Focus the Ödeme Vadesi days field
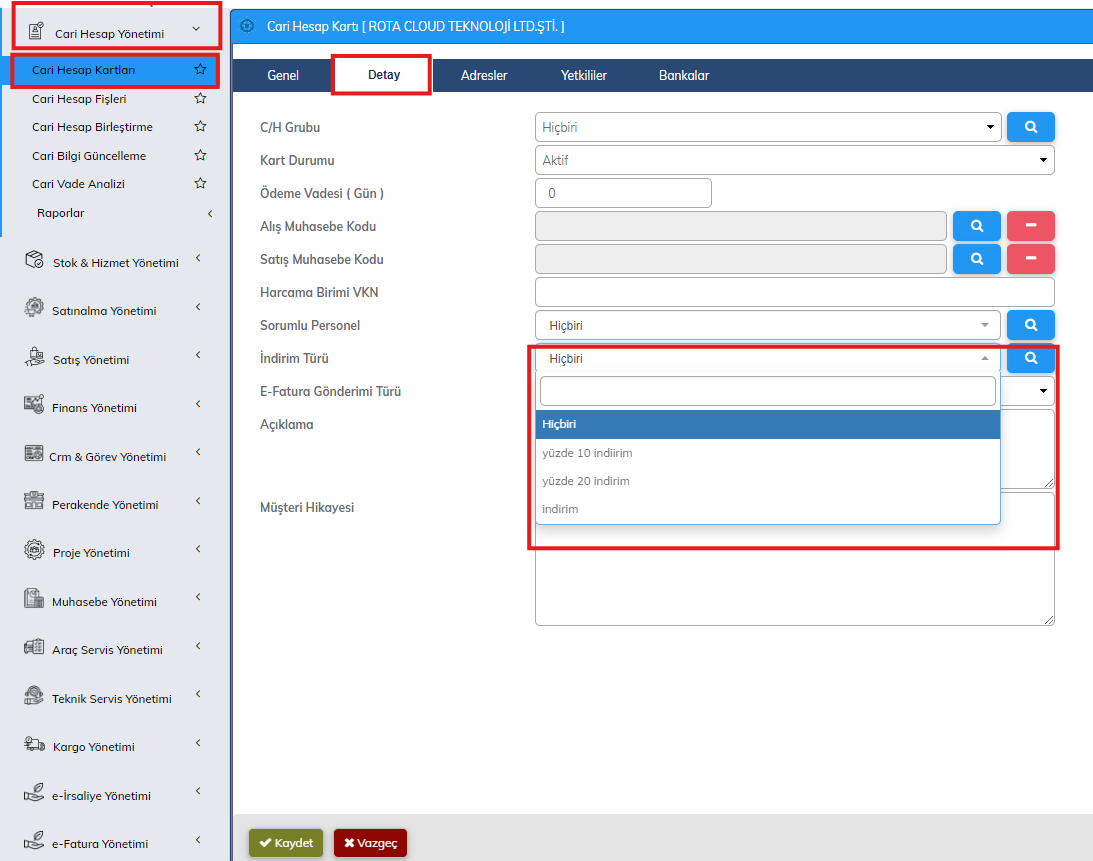Viewport: 1093px width, 861px height. 623,193
